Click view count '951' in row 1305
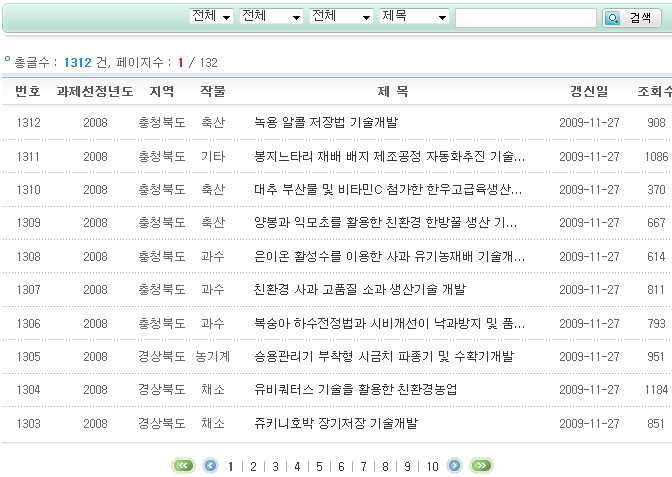Image resolution: width=672 pixels, height=477 pixels. click(x=656, y=357)
